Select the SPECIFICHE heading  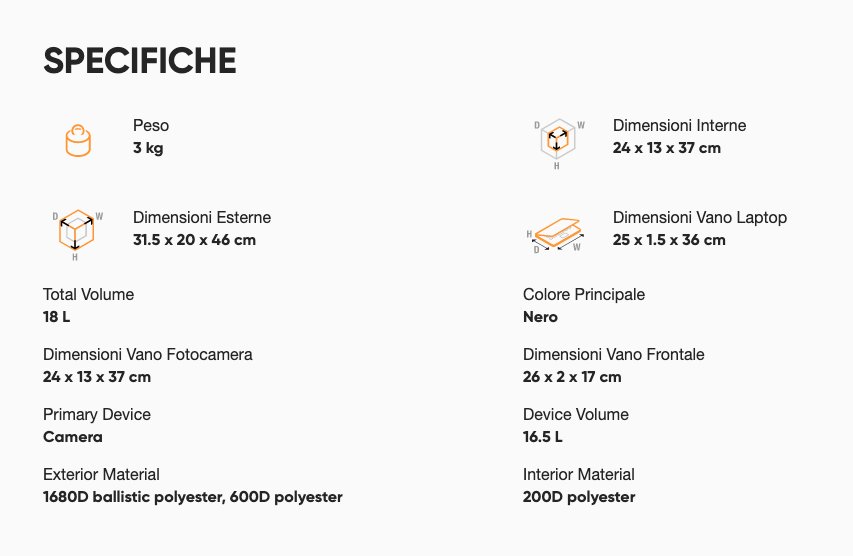point(140,61)
